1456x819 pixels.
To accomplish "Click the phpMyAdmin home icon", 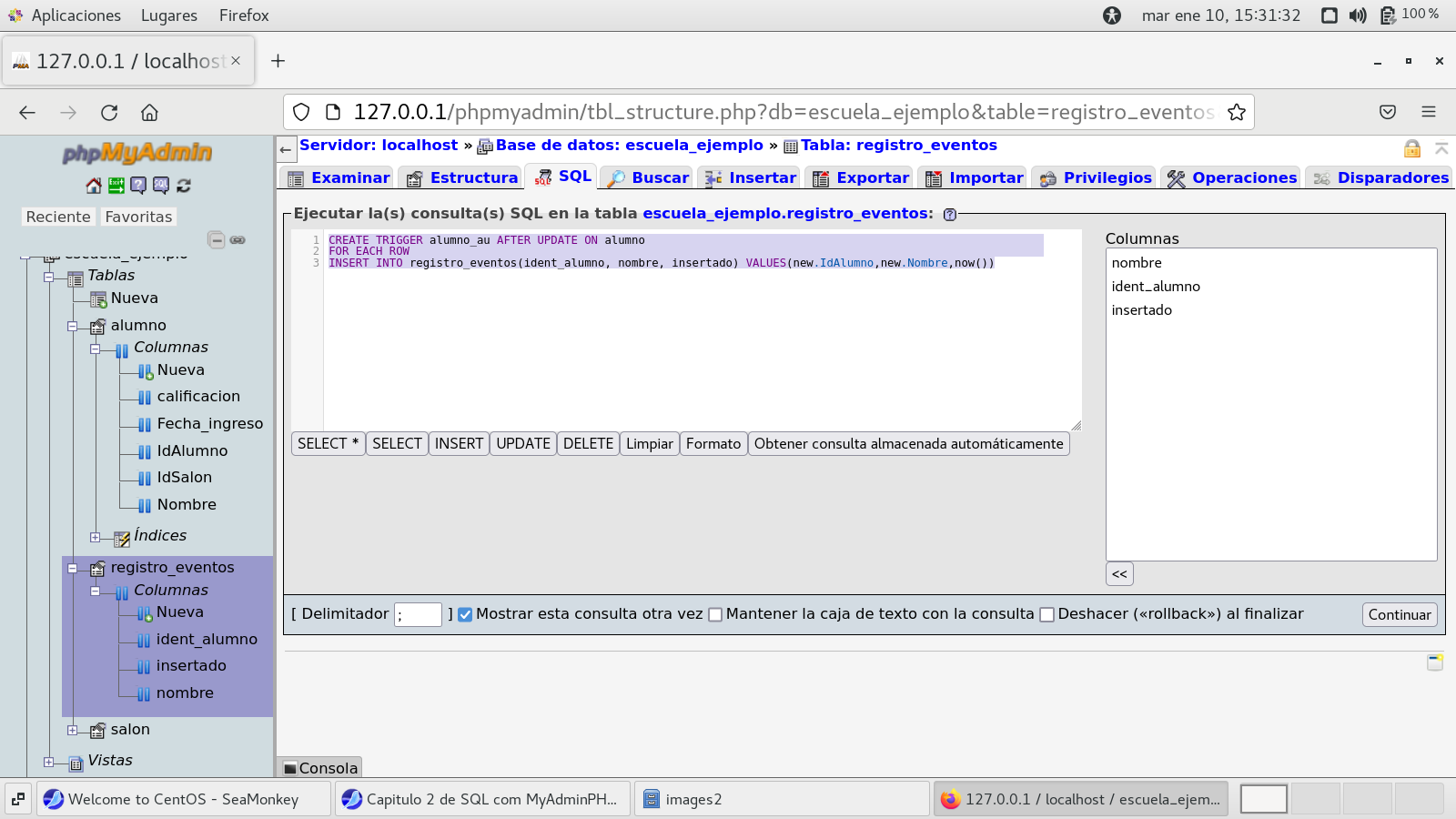I will click(x=94, y=186).
